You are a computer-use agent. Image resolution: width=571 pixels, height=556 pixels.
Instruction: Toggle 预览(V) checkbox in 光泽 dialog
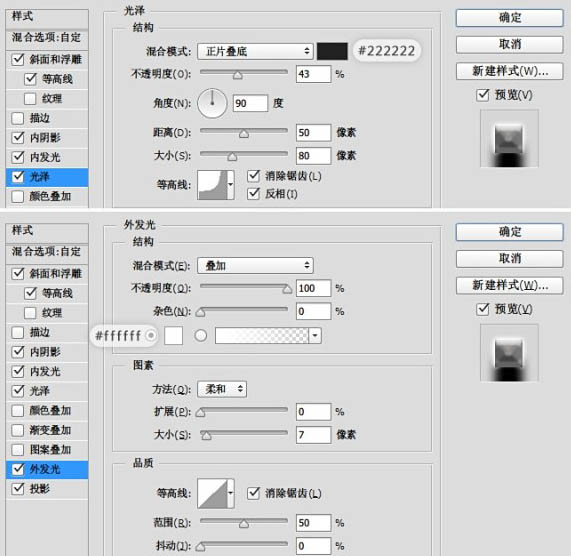pyautogui.click(x=483, y=95)
